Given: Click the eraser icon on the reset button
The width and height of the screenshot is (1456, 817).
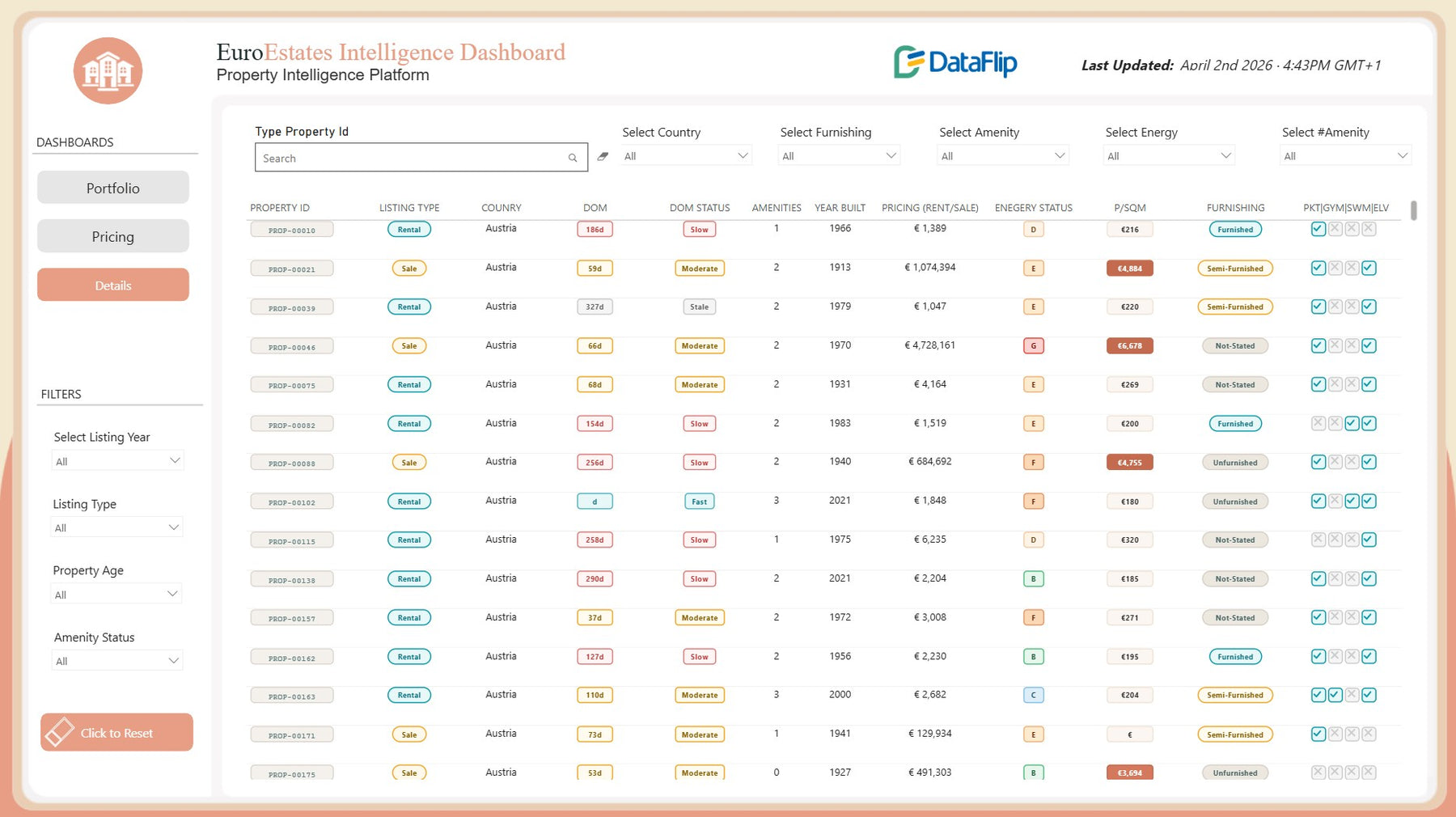Looking at the screenshot, I should [60, 732].
